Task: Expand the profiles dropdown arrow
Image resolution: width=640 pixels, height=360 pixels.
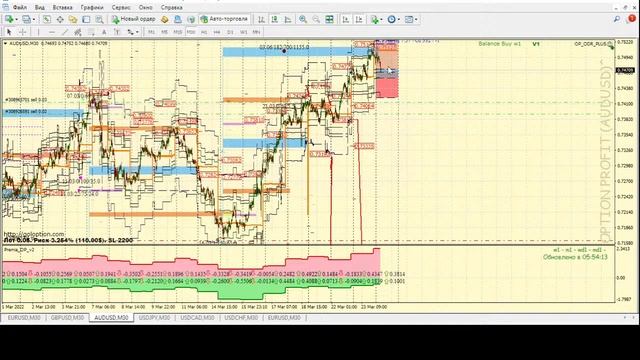Action: click(x=34, y=19)
